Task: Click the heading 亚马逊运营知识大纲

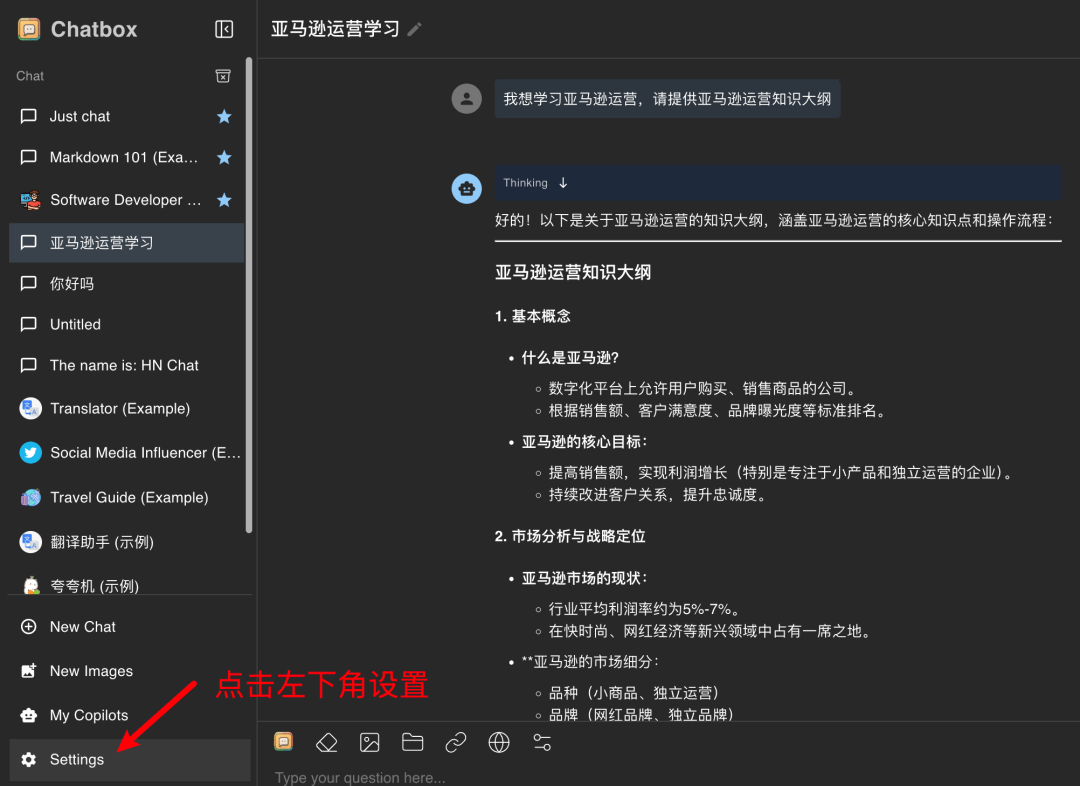Action: coord(573,273)
